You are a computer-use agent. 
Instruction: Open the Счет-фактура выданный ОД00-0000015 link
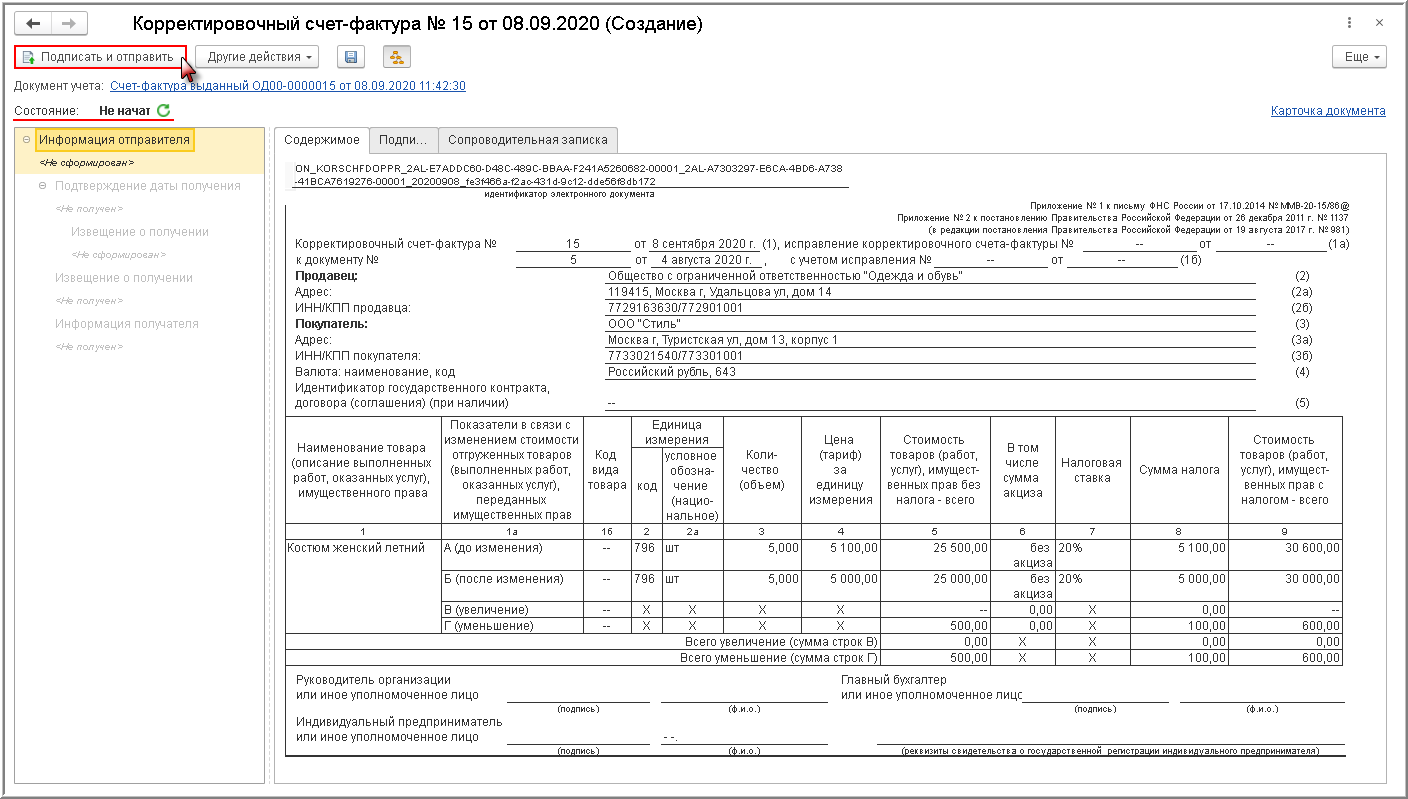(288, 86)
